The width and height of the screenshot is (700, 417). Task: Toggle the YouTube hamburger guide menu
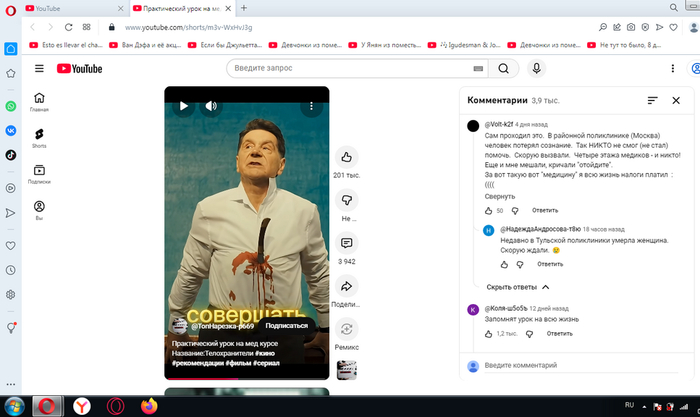pyautogui.click(x=39, y=68)
